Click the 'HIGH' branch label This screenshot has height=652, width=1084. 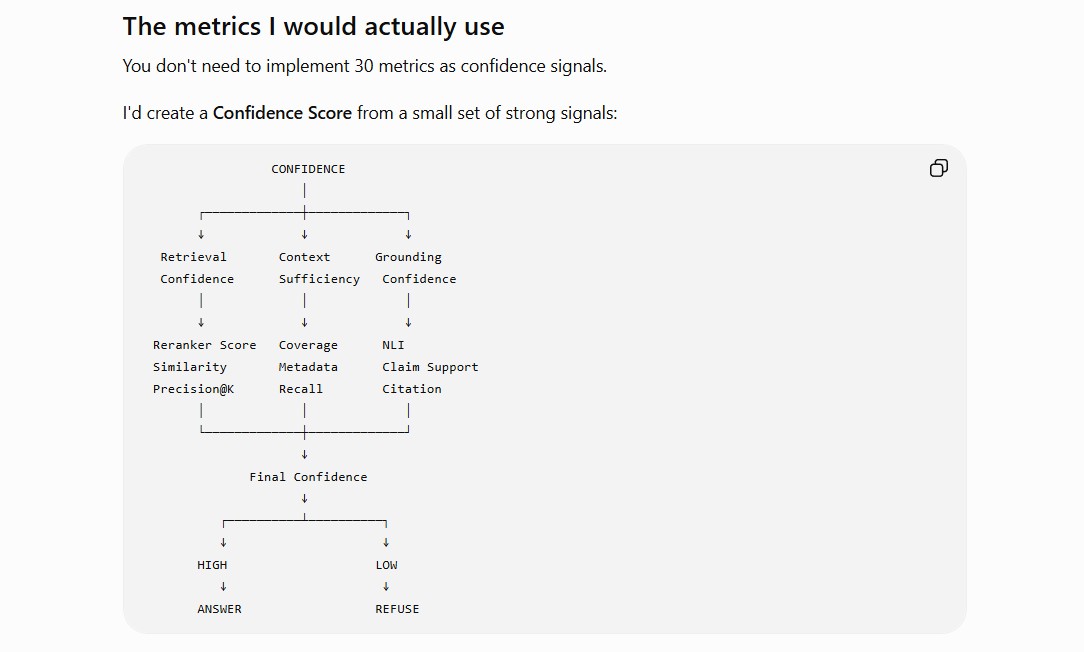coord(212,565)
